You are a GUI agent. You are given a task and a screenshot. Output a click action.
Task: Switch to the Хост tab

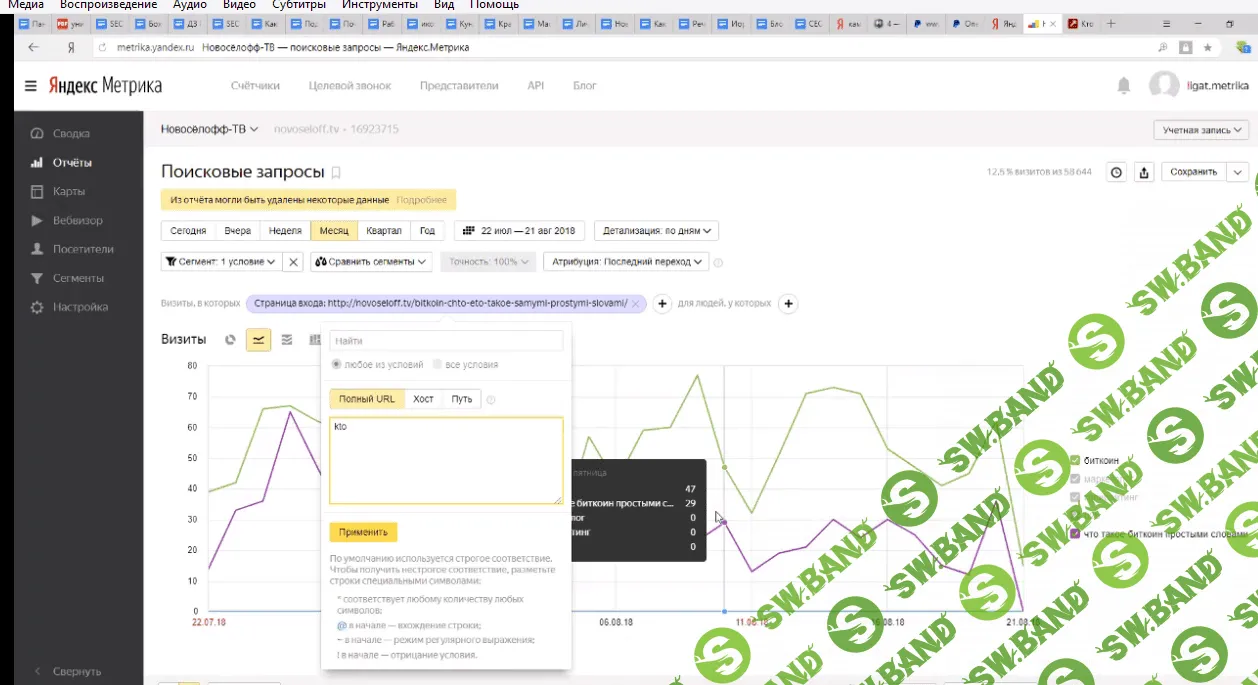coord(423,399)
